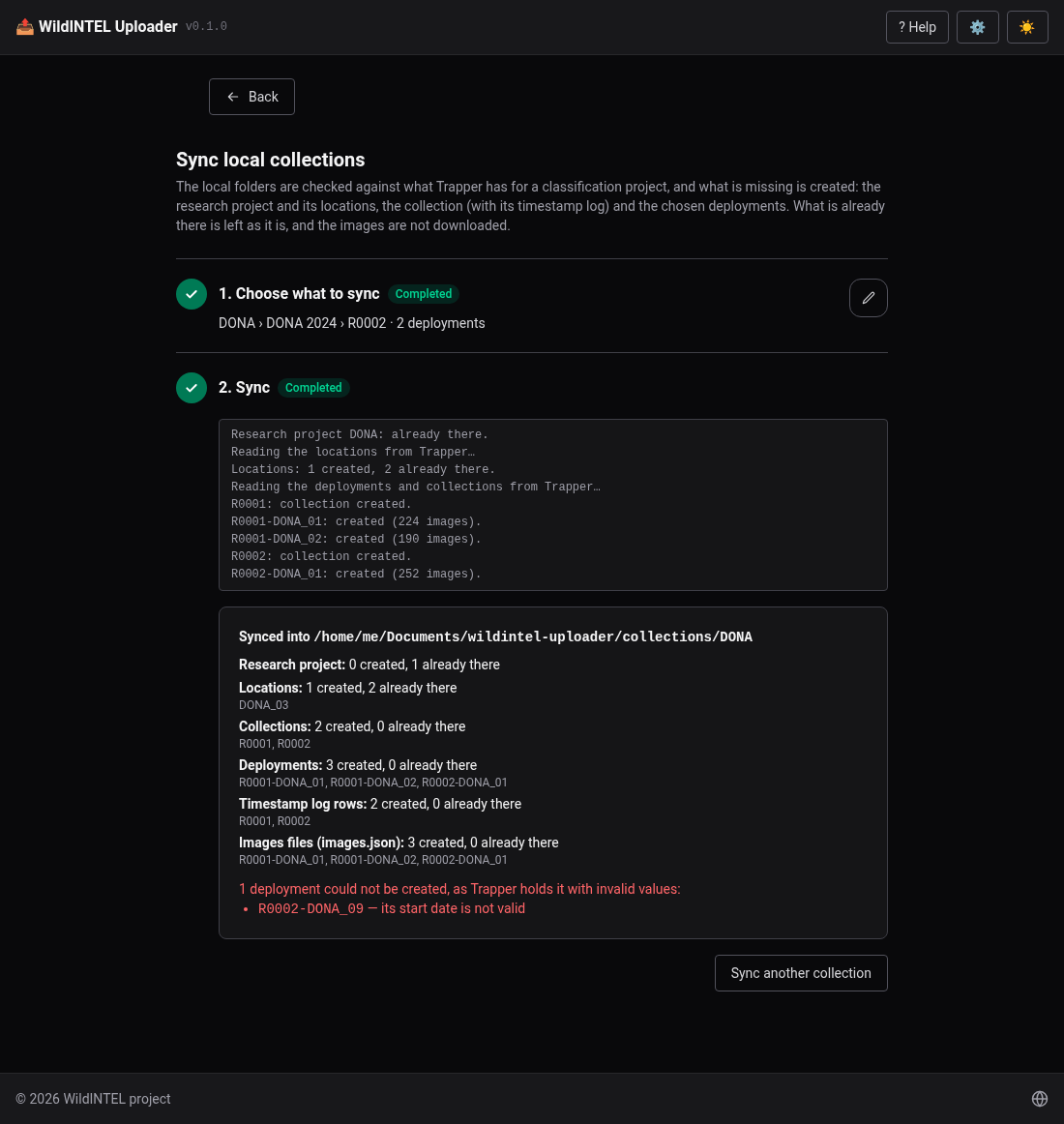Click the green checkmark beside 2. Sync
This screenshot has height=1124, width=1064.
click(x=192, y=388)
